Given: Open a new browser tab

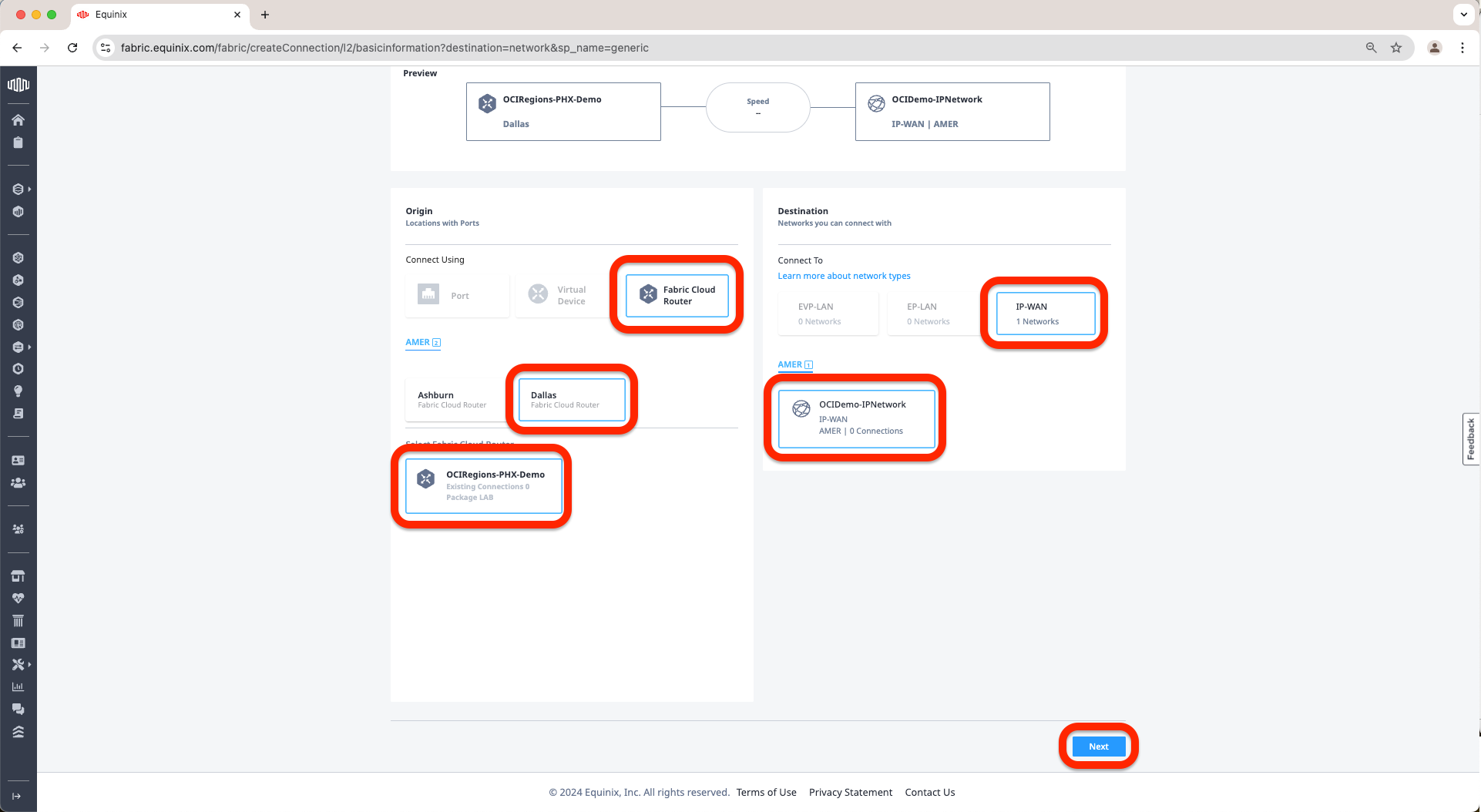Looking at the screenshot, I should 265,15.
